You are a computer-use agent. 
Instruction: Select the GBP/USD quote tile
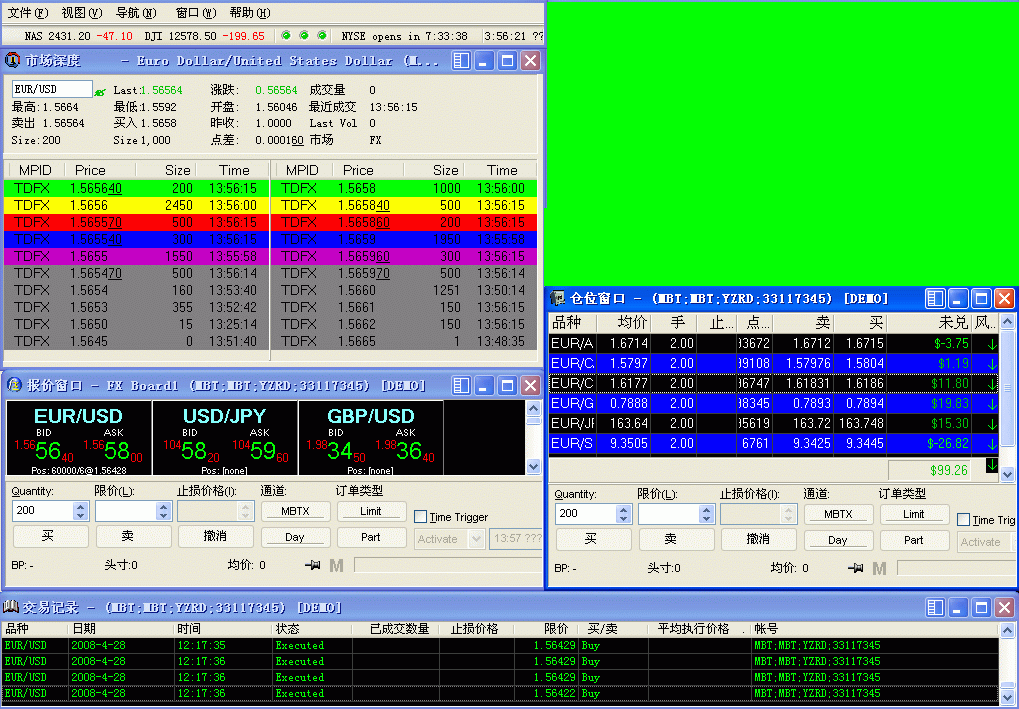(371, 438)
